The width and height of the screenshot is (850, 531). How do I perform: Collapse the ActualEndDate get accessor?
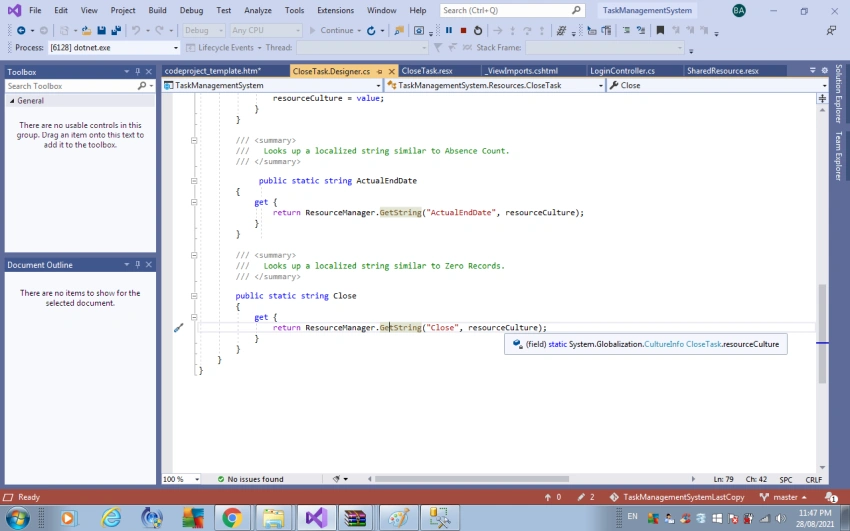pos(194,202)
